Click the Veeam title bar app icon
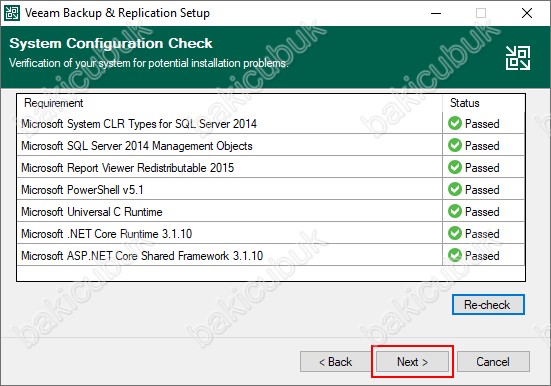Viewport: 551px width, 386px height. [12, 13]
